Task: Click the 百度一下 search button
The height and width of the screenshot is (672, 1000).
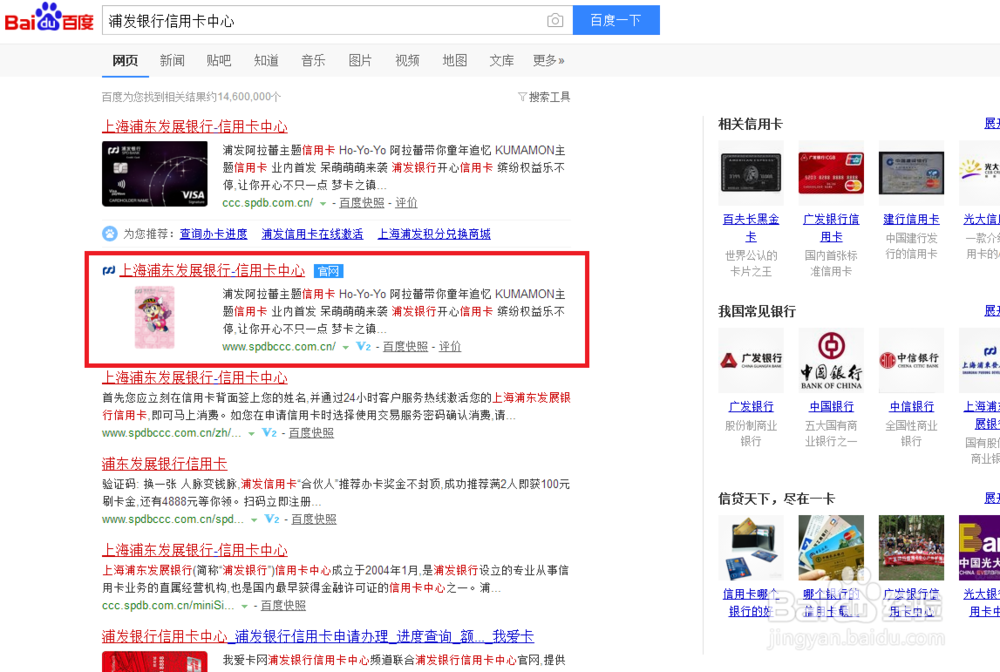Action: tap(616, 20)
